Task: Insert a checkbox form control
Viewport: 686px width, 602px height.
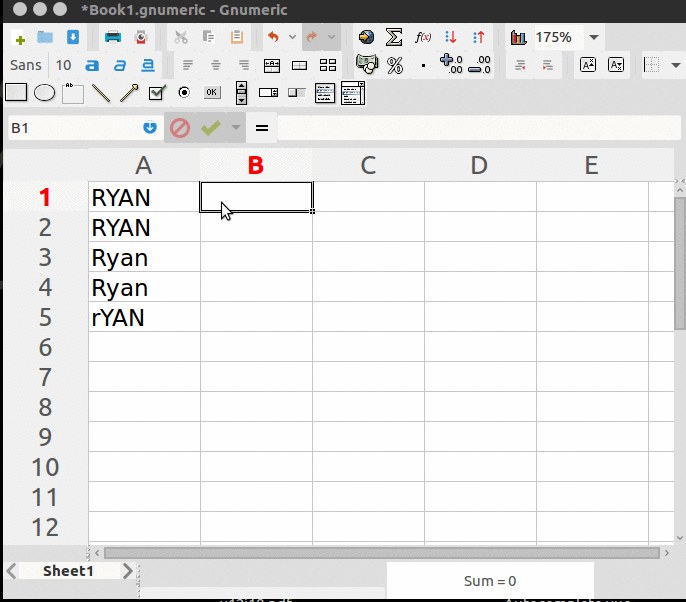Action: tap(156, 93)
